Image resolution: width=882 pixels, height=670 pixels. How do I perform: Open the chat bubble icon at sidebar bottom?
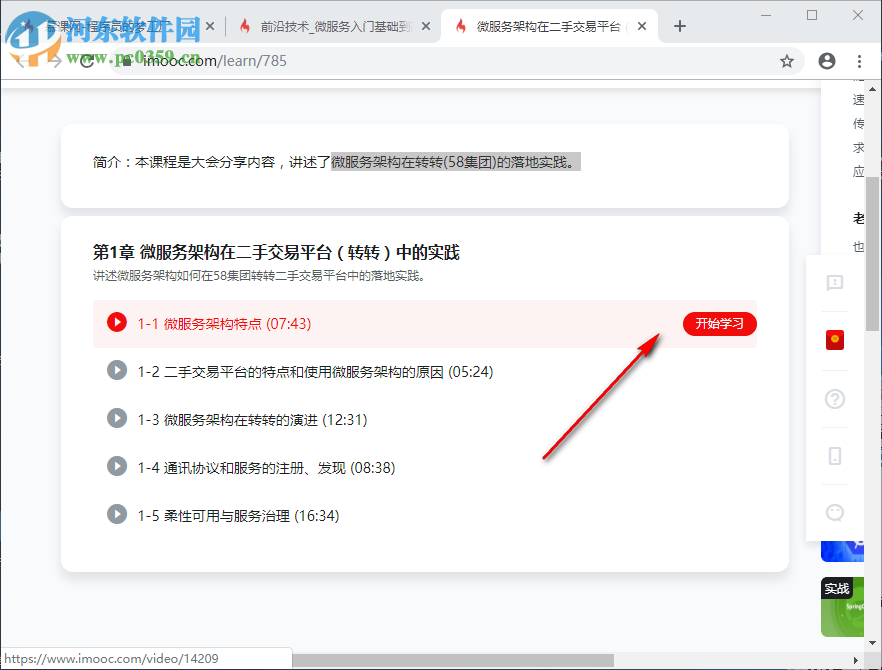[x=835, y=512]
